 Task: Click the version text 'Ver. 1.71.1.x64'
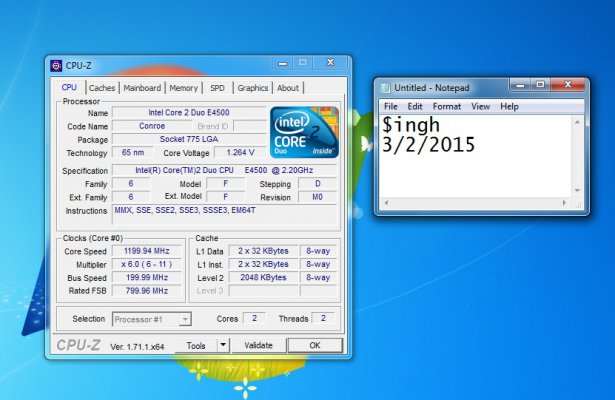(x=137, y=347)
